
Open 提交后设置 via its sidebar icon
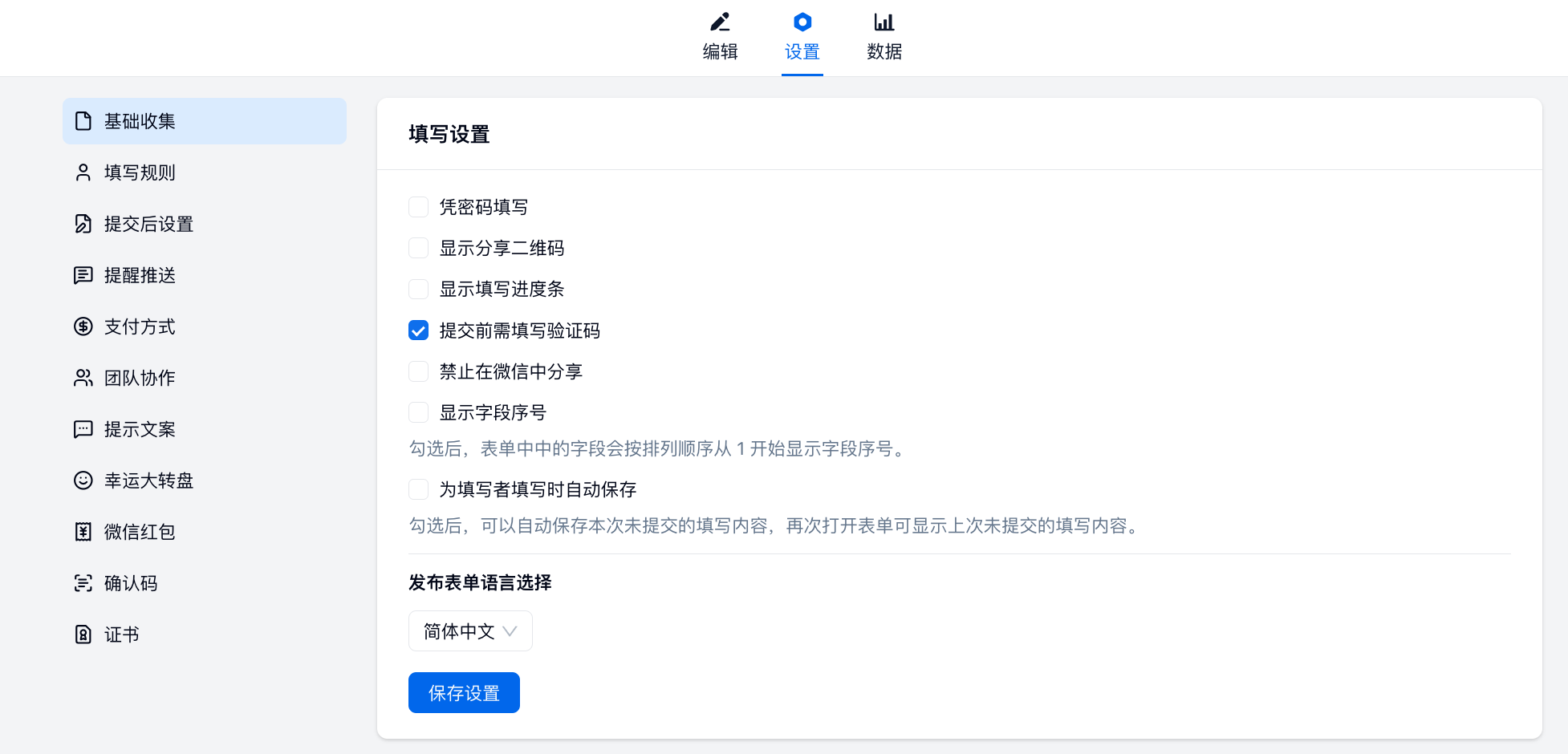83,224
